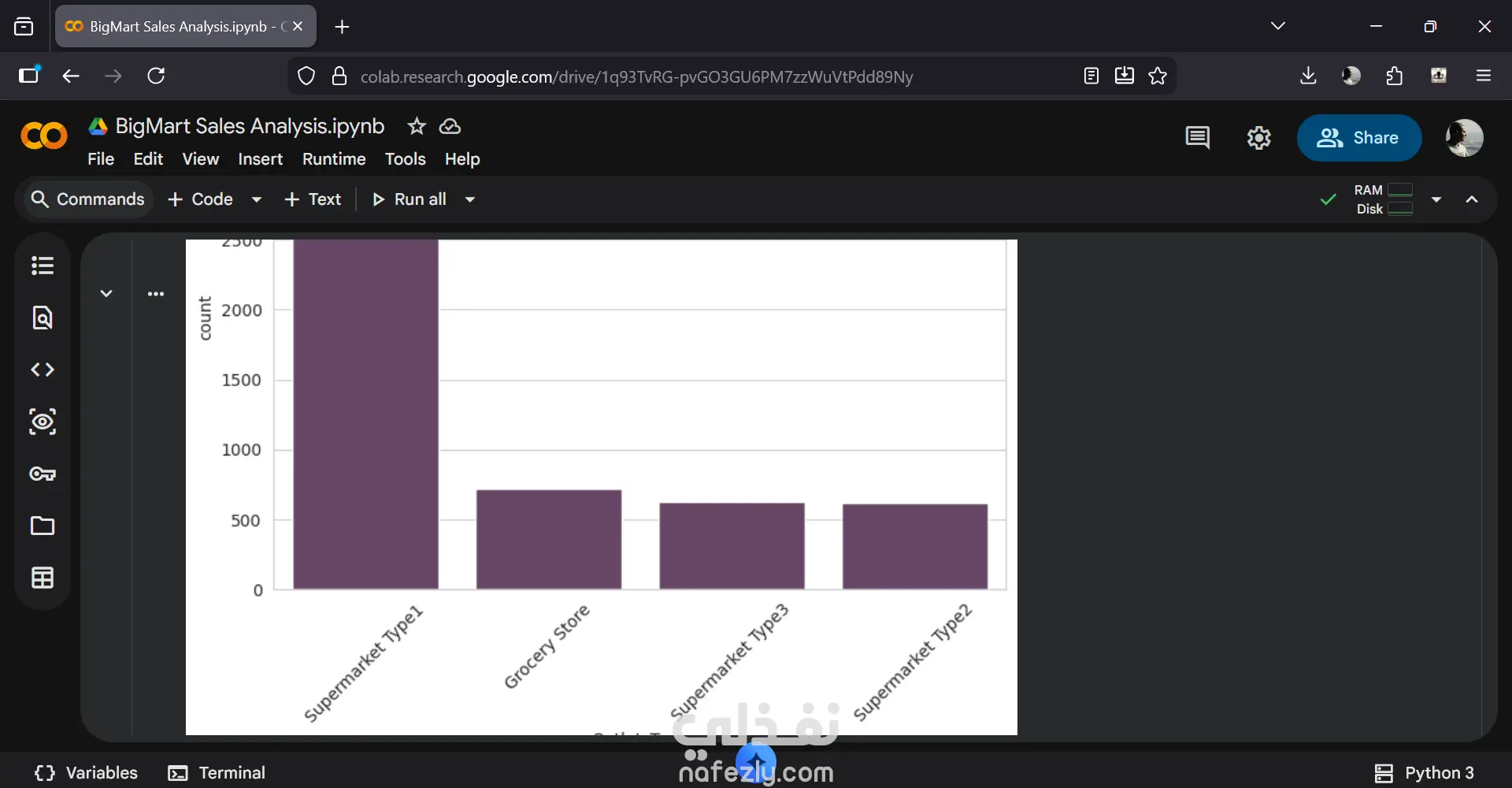Toggle Firefox reader view
The height and width of the screenshot is (788, 1512).
click(x=1091, y=76)
